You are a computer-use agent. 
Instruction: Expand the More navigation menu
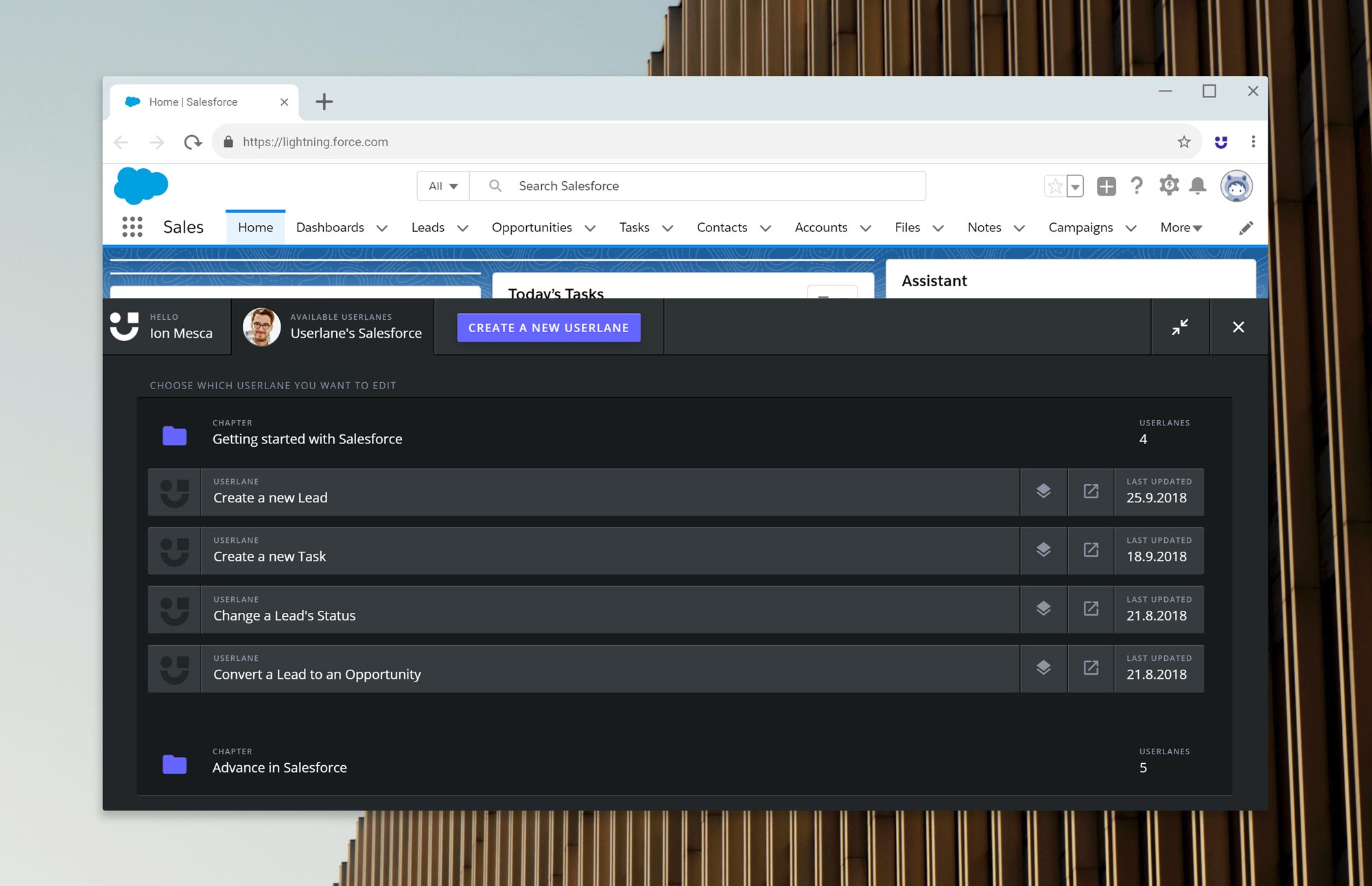[x=1181, y=228]
